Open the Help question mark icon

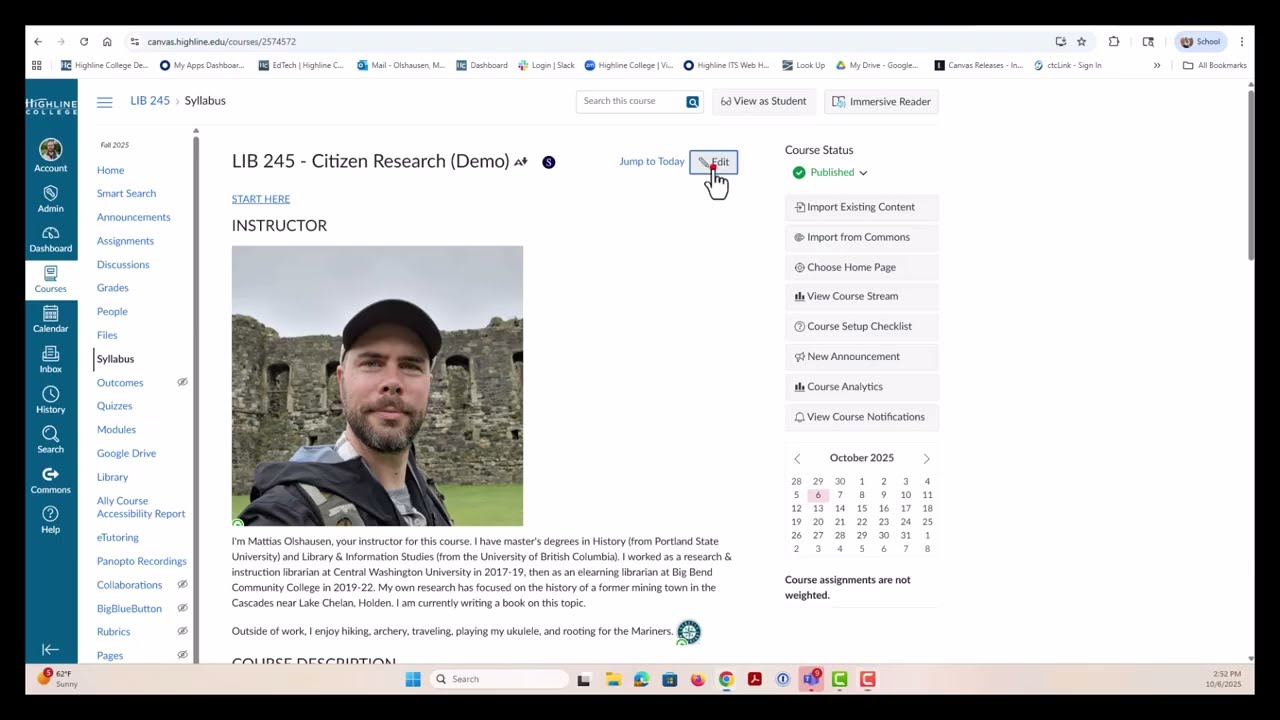click(51, 520)
